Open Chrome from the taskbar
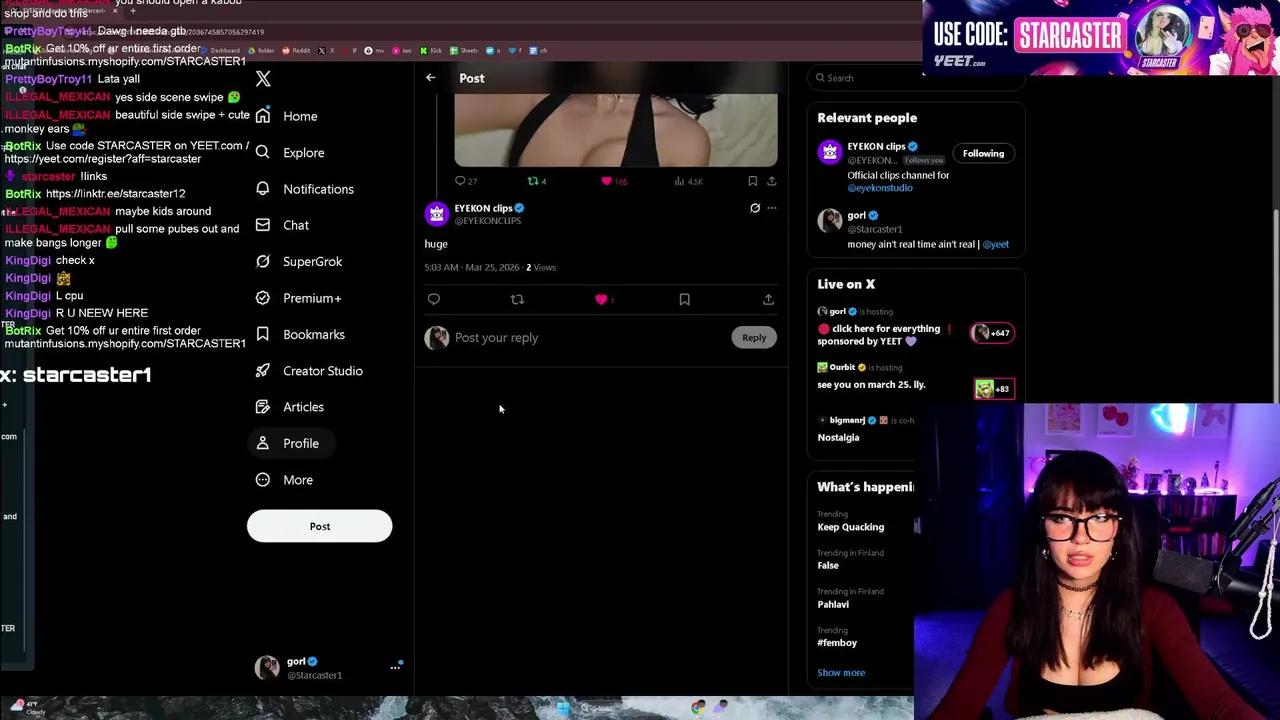The height and width of the screenshot is (720, 1280). [x=698, y=708]
